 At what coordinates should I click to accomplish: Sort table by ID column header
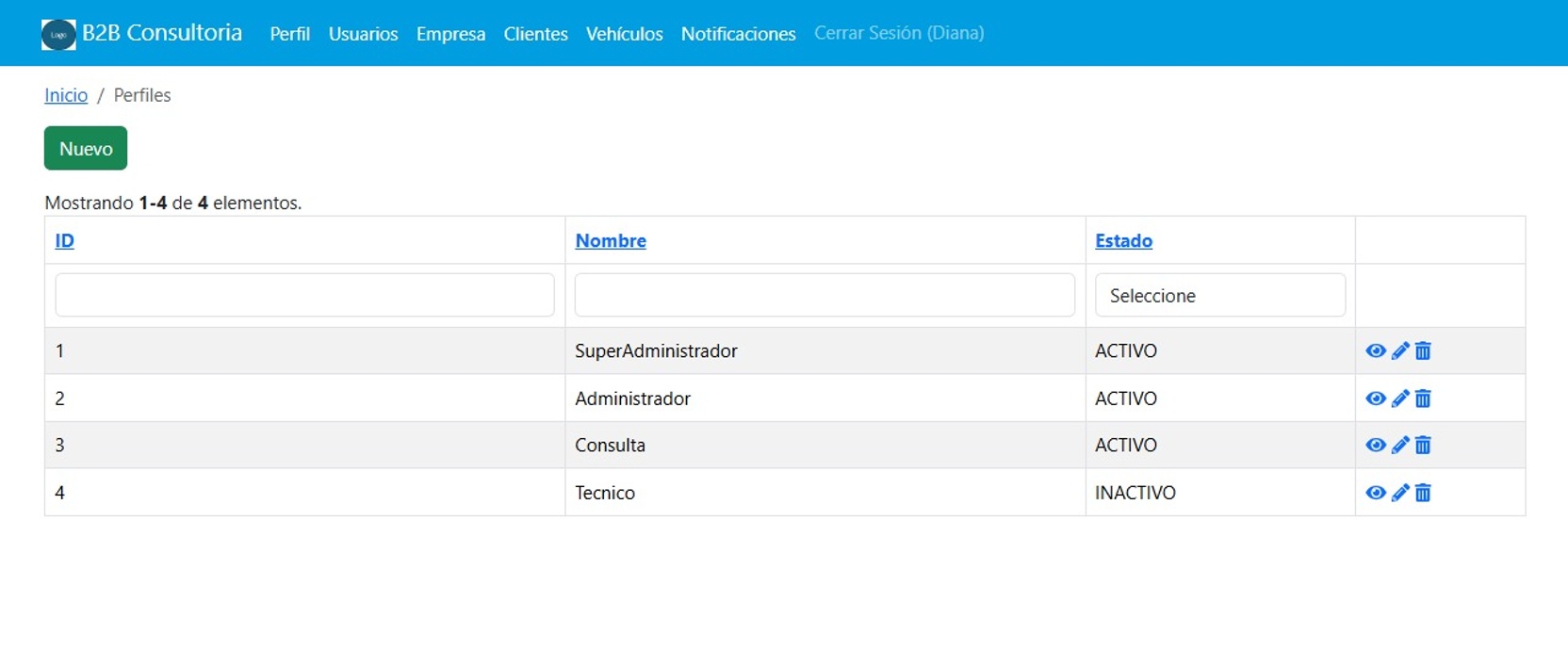coord(64,240)
